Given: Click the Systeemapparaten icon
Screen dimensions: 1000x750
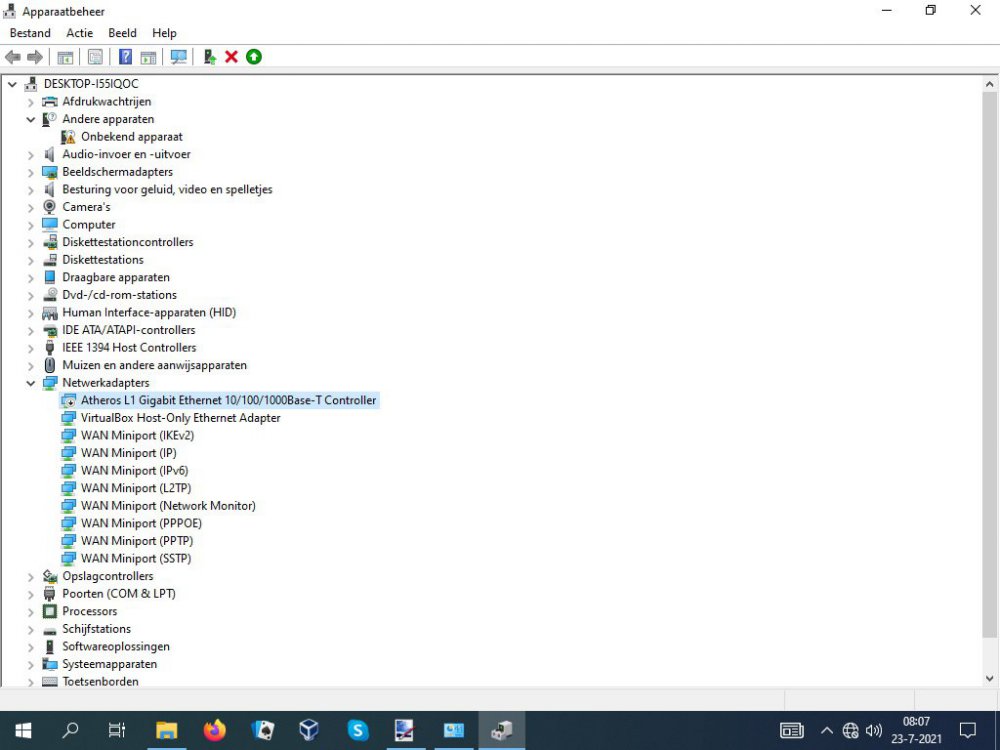Looking at the screenshot, I should tap(50, 664).
